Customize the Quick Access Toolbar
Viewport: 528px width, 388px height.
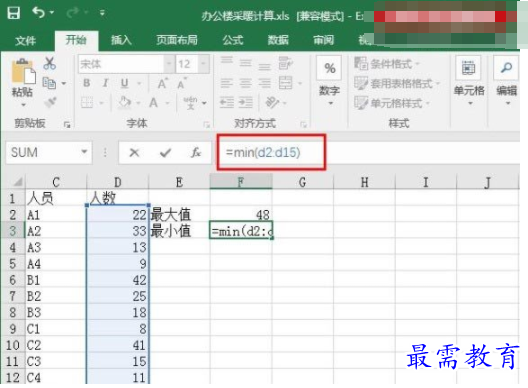coord(102,13)
